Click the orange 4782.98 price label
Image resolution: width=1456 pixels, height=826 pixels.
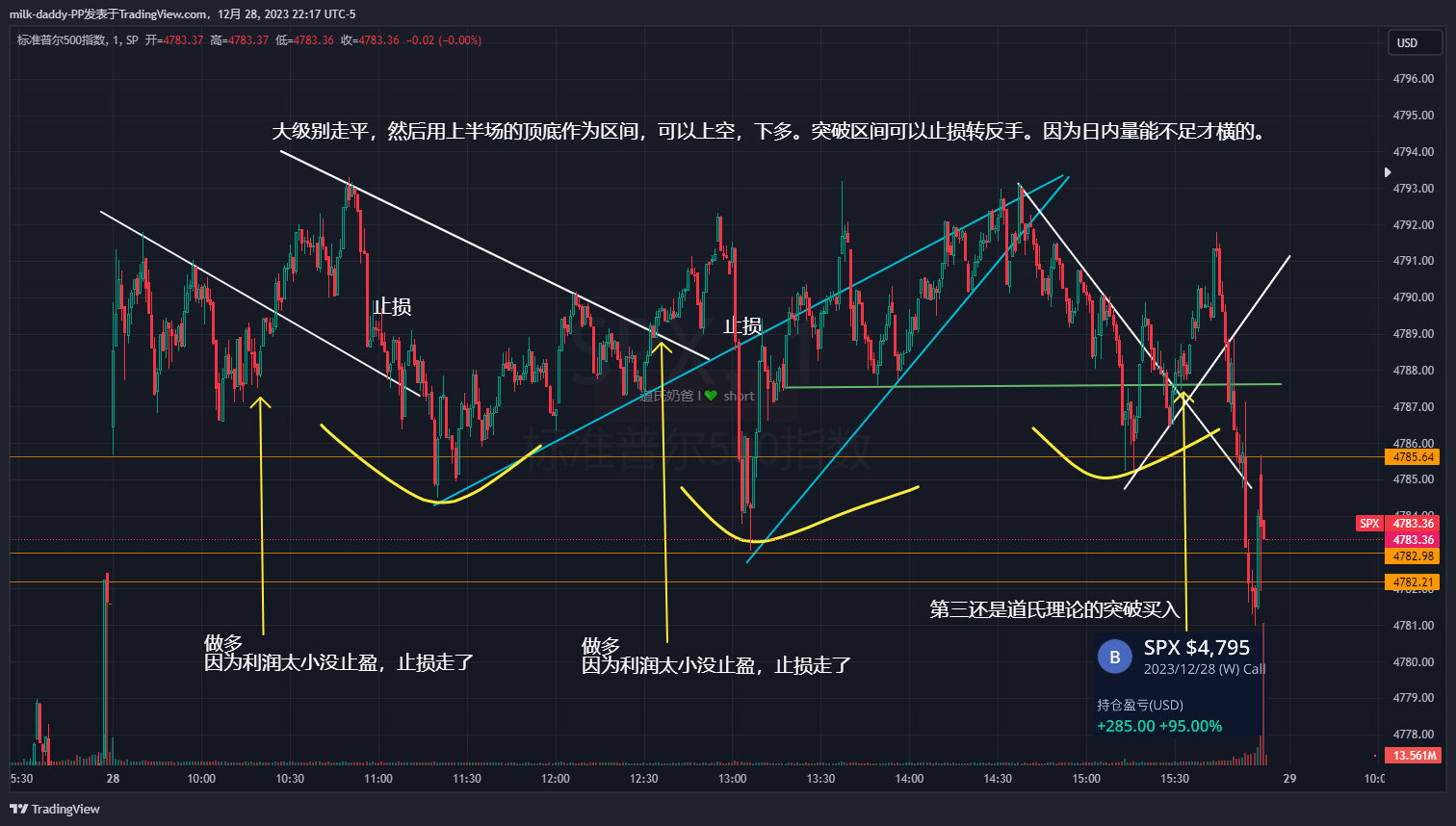1413,556
